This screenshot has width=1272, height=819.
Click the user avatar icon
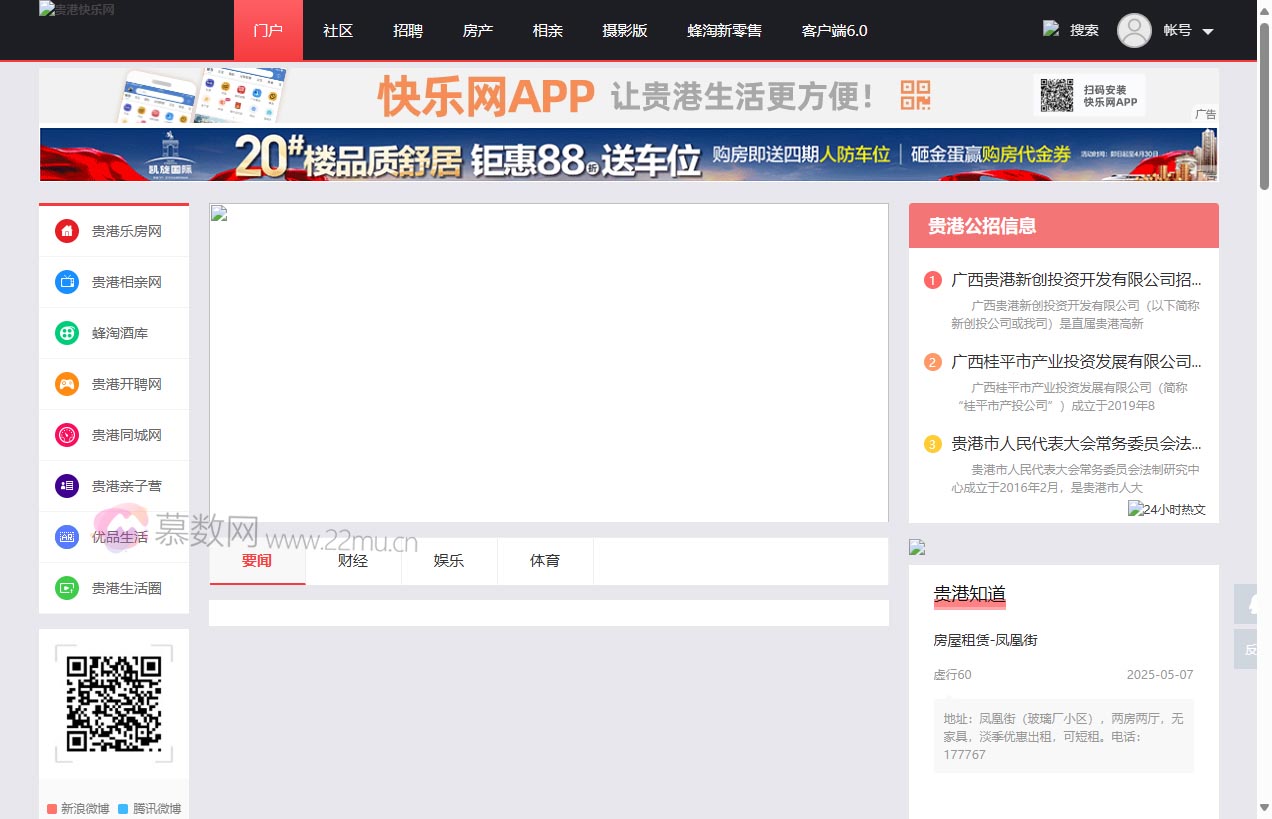click(x=1134, y=31)
